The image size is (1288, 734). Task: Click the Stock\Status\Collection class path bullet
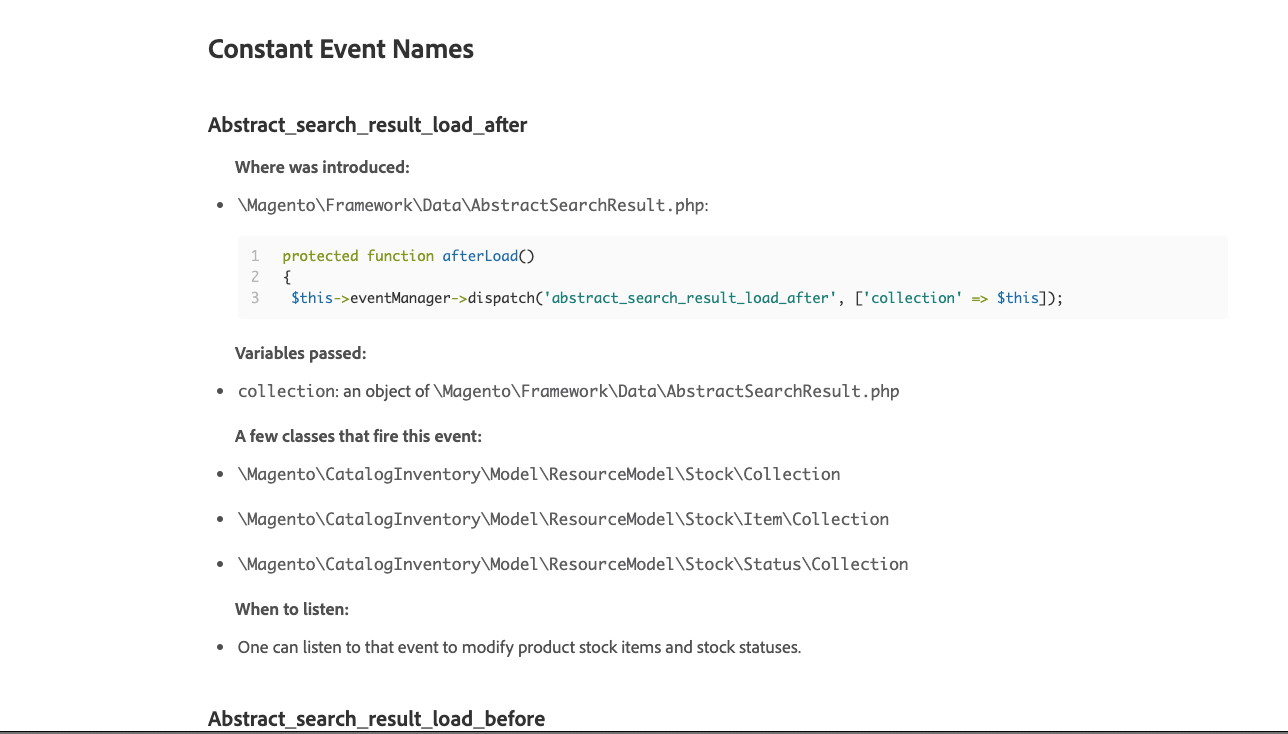pyautogui.click(x=573, y=564)
